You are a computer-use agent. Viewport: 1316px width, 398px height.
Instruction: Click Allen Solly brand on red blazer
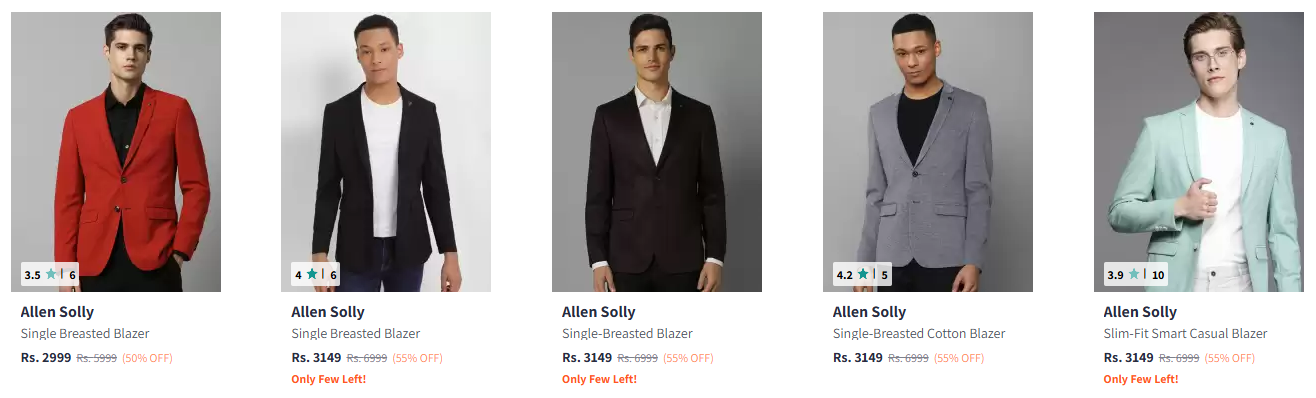tap(57, 312)
